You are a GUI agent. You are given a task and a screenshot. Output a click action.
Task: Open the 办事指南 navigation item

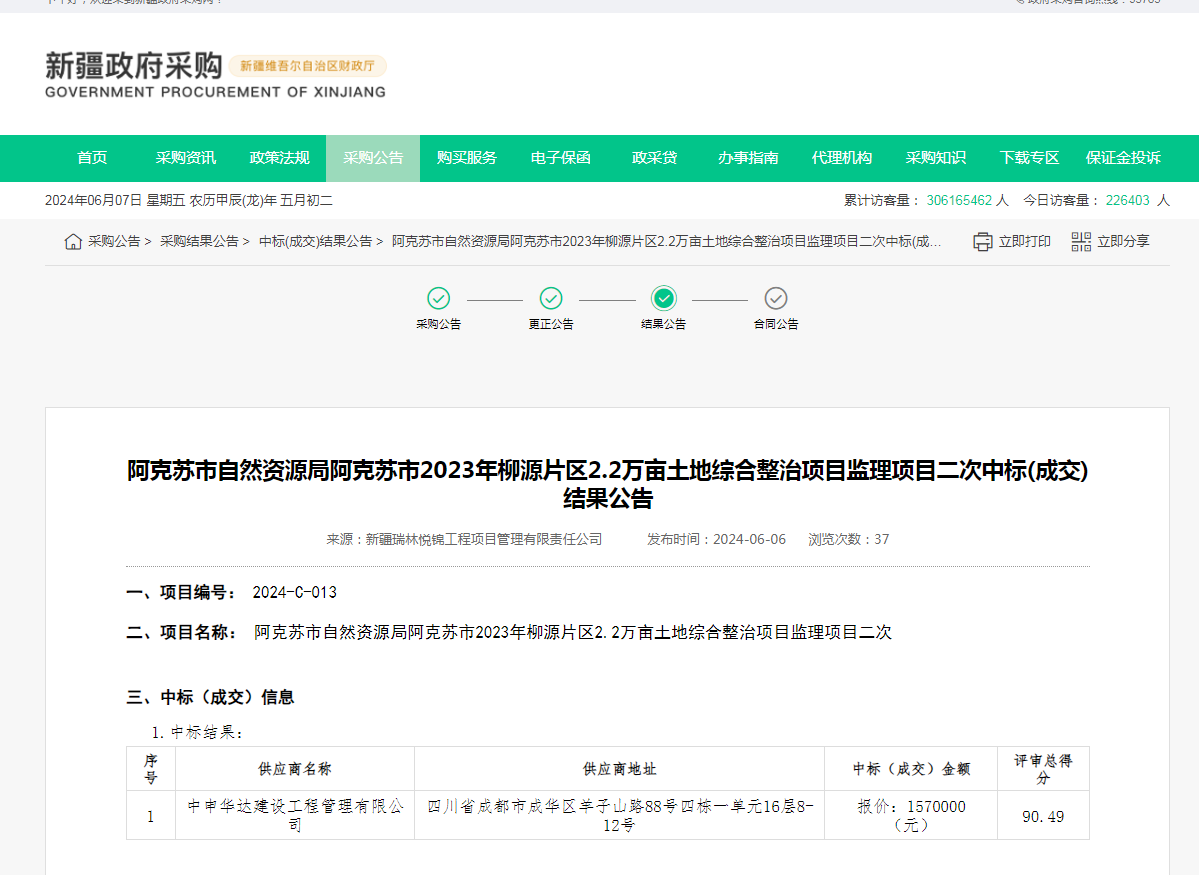pyautogui.click(x=748, y=158)
